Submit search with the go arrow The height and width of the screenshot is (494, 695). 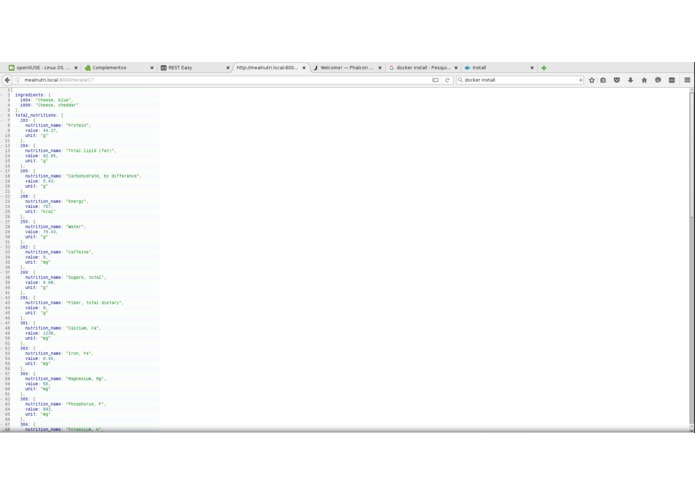(580, 80)
